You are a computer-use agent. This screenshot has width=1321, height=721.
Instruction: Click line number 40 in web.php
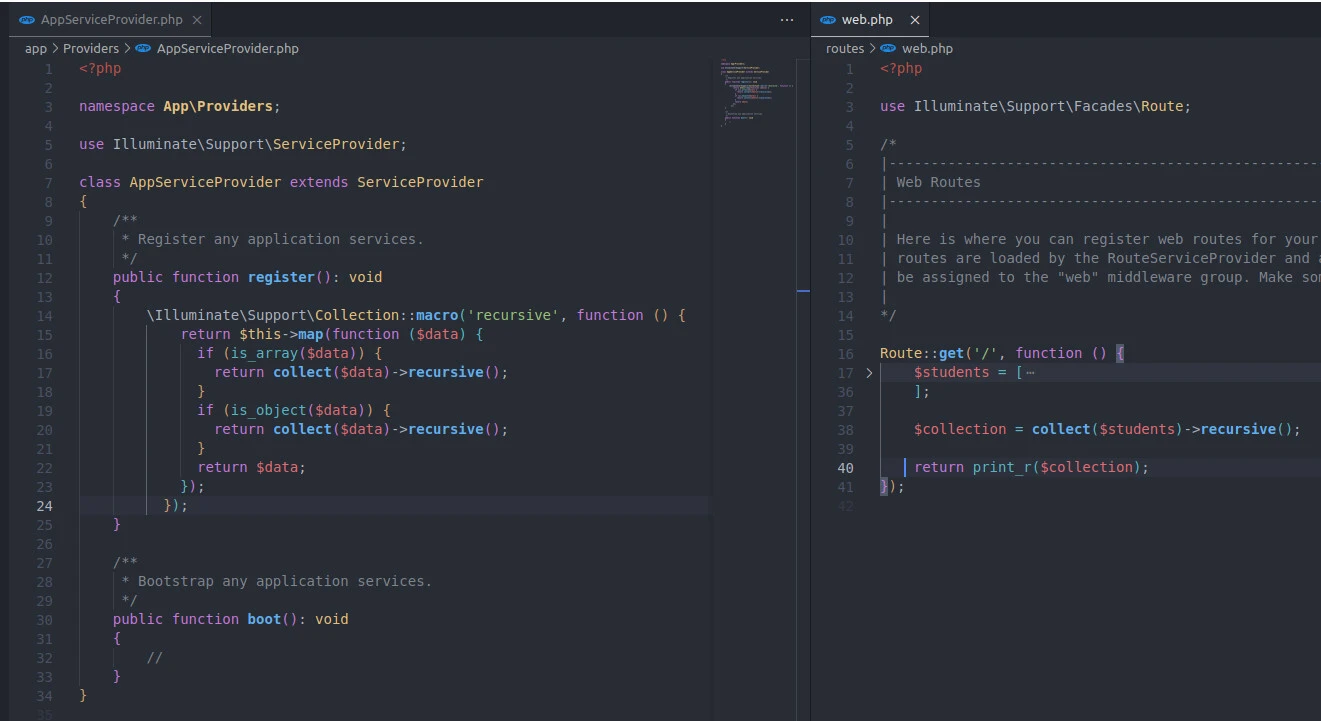(x=846, y=467)
